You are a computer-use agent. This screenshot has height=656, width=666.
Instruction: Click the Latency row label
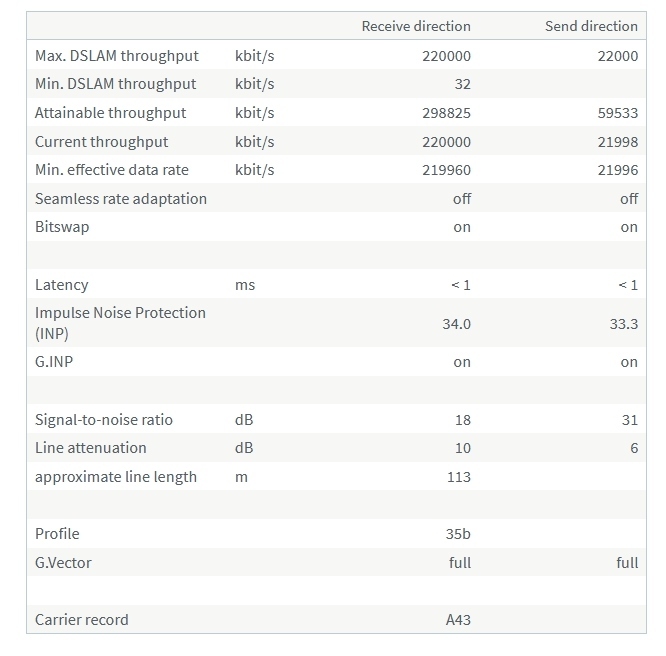coord(62,285)
